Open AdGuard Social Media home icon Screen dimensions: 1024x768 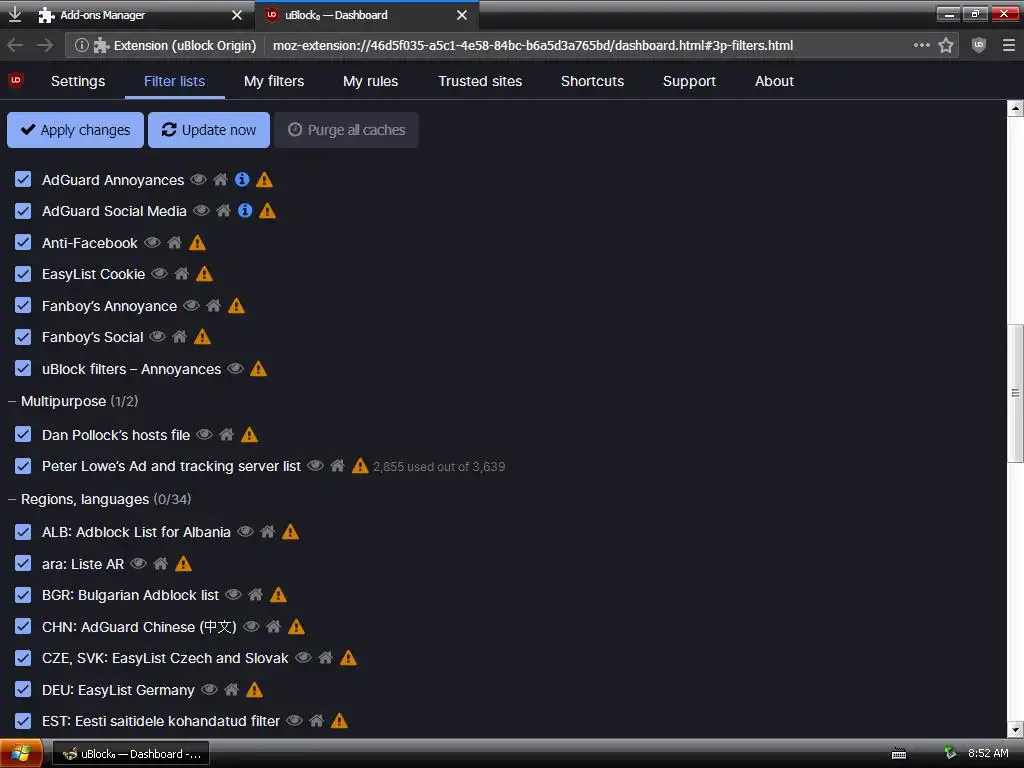click(x=223, y=210)
